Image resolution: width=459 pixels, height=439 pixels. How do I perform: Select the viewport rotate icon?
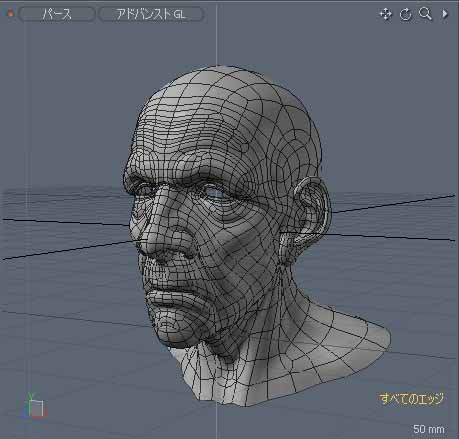(405, 14)
